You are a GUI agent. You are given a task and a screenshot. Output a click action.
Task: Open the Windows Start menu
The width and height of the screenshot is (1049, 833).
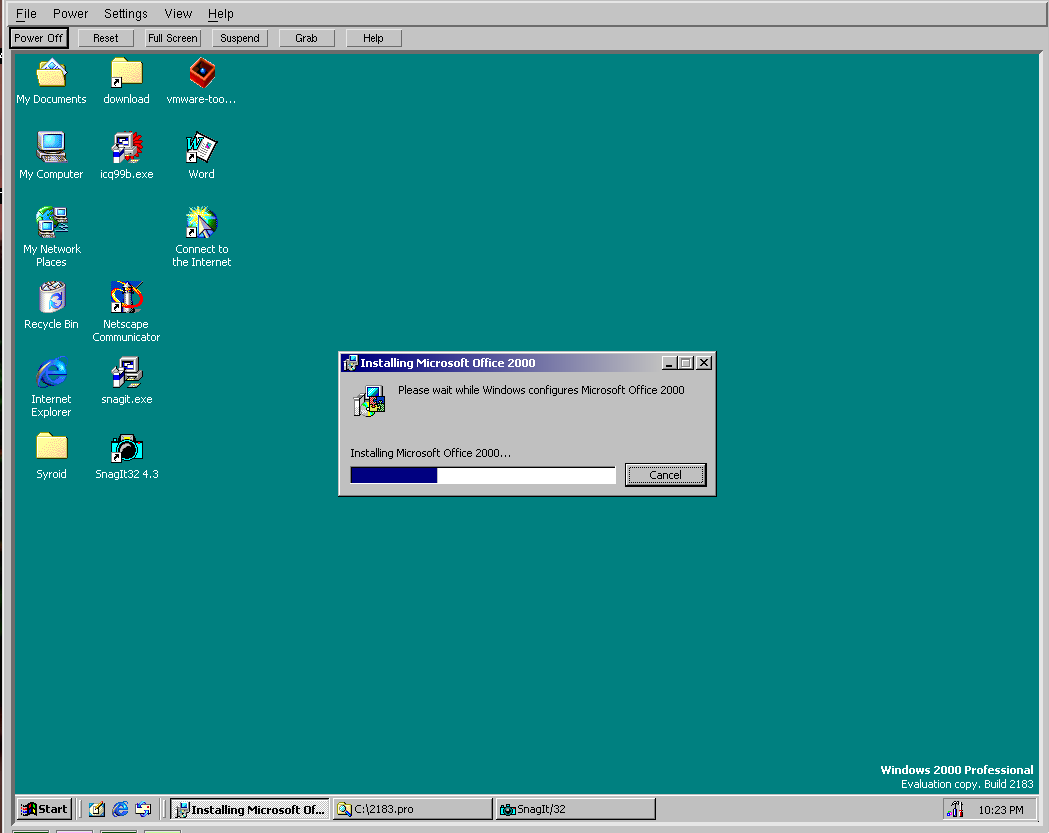pyautogui.click(x=45, y=809)
